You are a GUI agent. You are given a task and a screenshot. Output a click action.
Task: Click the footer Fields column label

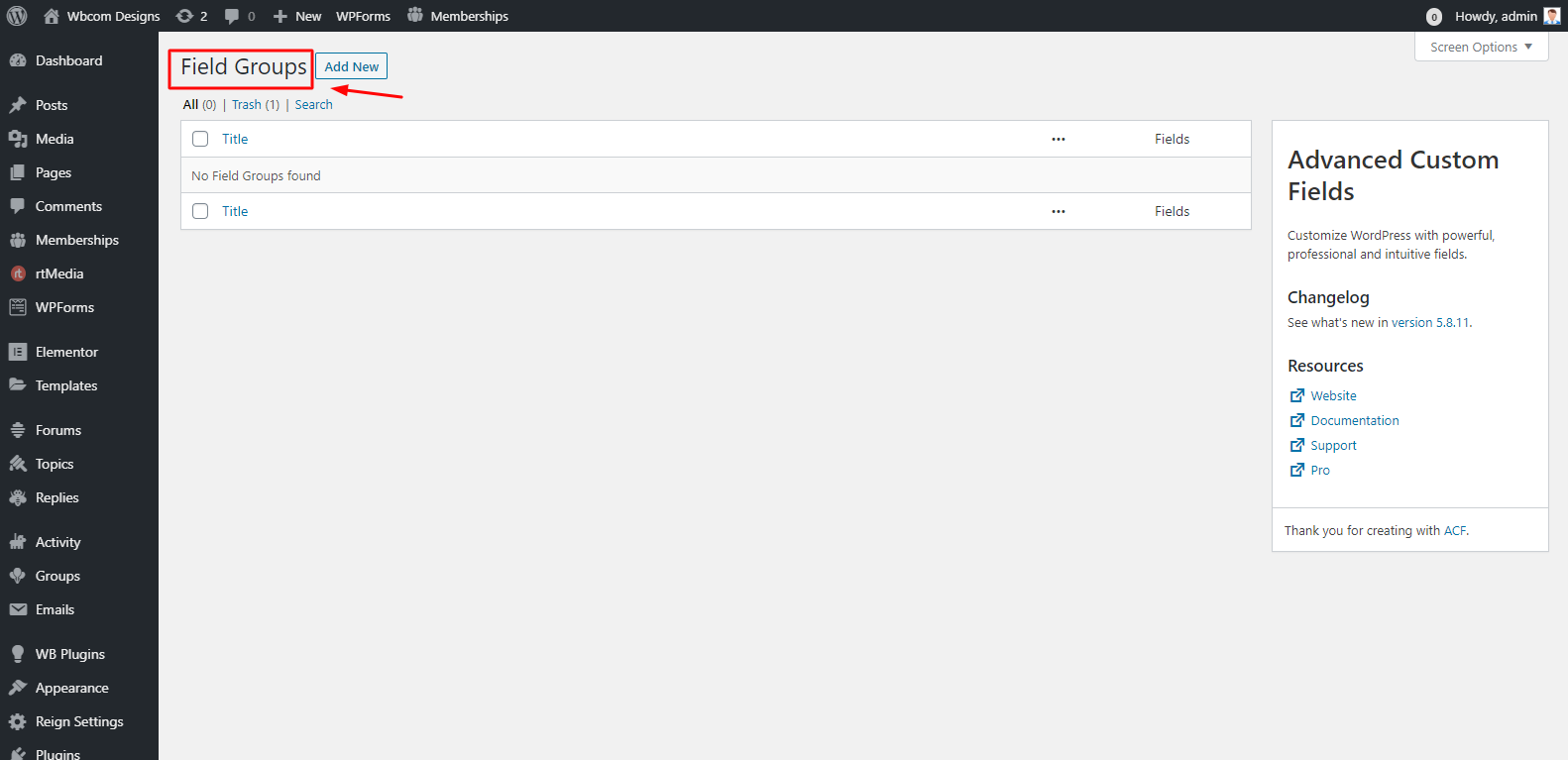(1172, 211)
